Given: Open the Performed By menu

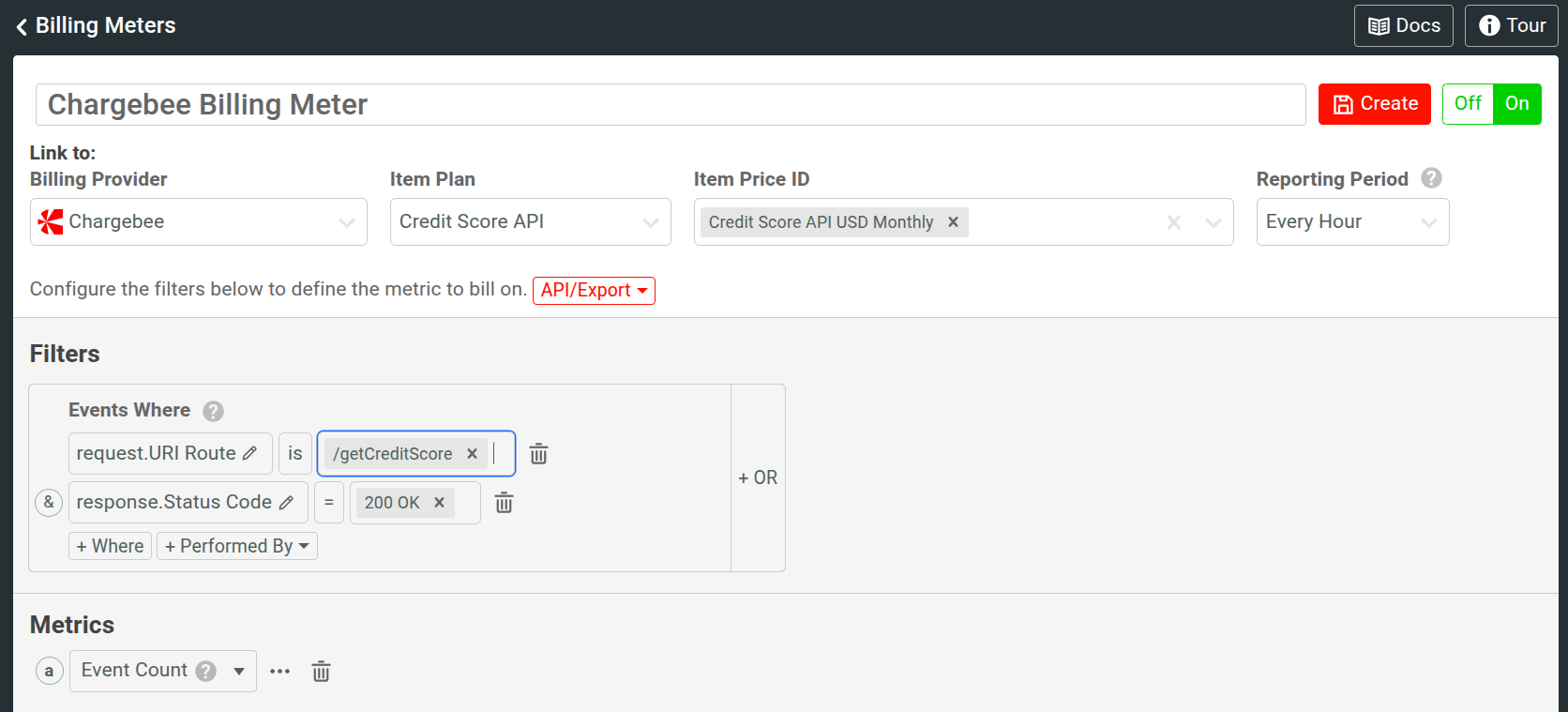Looking at the screenshot, I should [236, 546].
